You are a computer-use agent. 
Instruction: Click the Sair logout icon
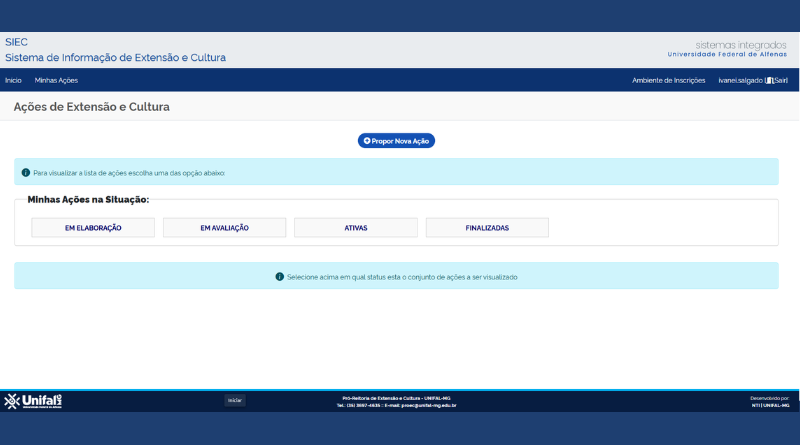pyautogui.click(x=769, y=80)
